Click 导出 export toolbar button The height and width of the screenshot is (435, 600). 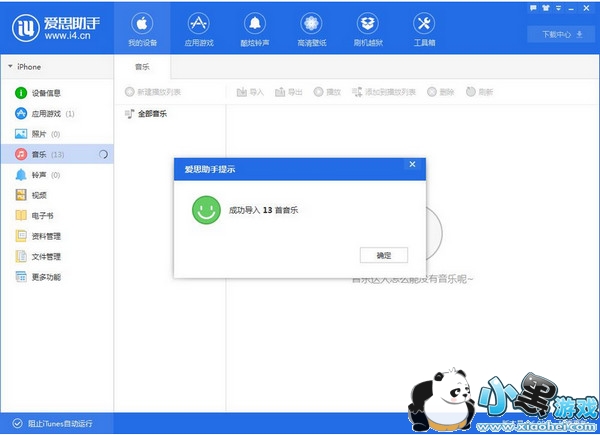[x=289, y=92]
